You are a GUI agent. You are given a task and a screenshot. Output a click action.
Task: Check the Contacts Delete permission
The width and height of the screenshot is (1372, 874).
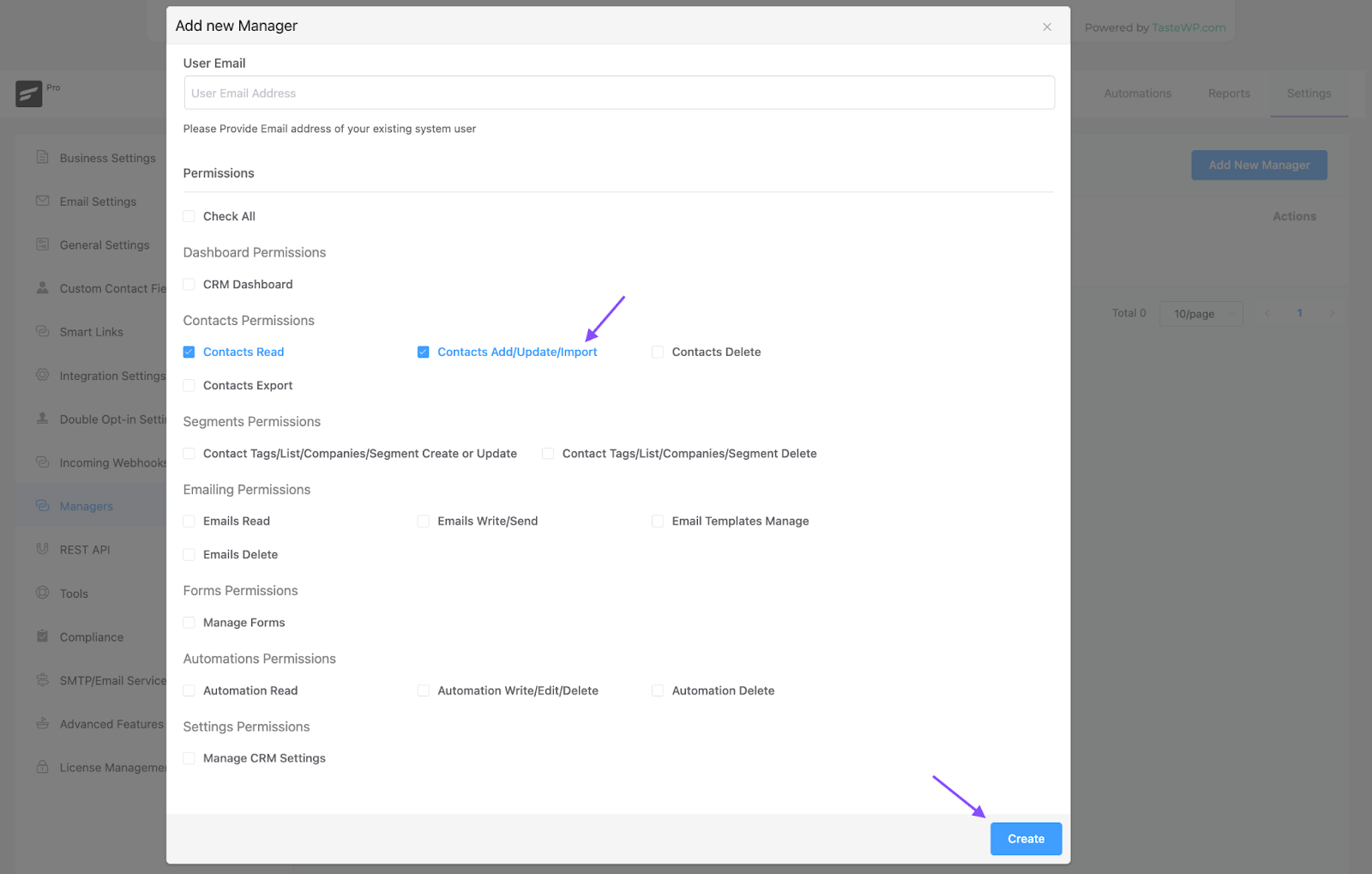[658, 353]
